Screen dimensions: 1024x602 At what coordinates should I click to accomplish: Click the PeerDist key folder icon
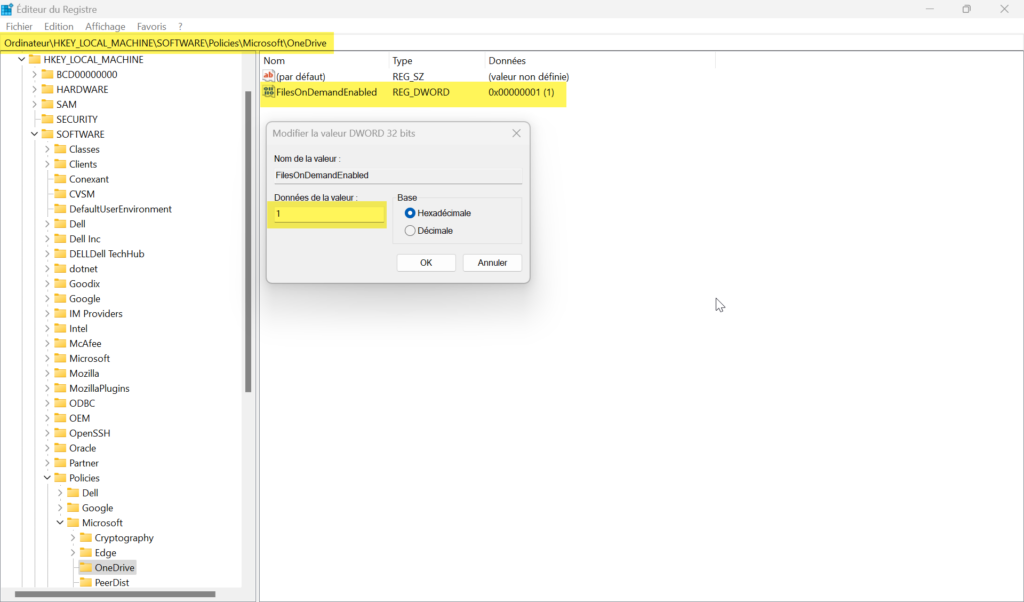[85, 583]
